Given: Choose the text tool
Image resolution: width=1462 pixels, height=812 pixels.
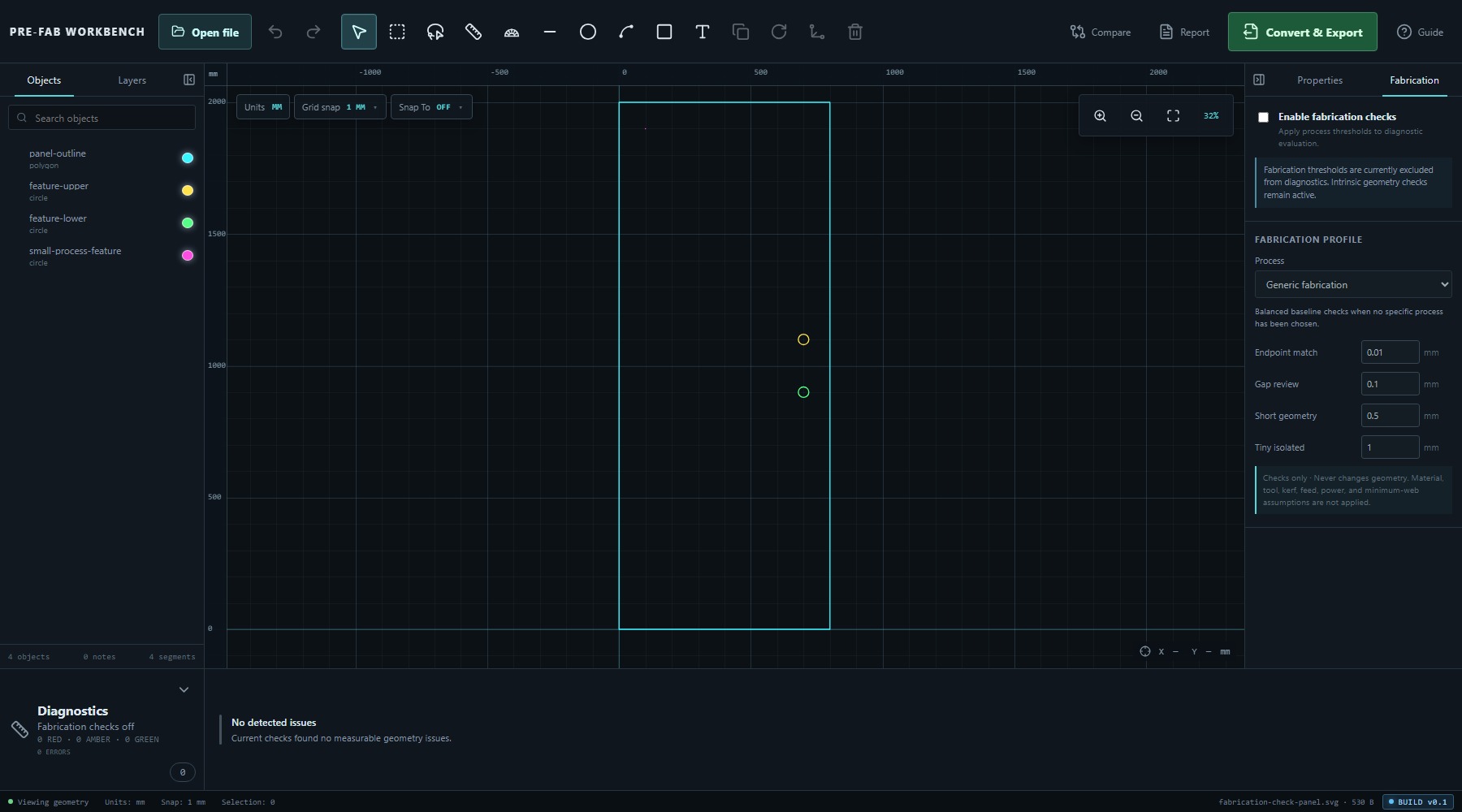Looking at the screenshot, I should (x=703, y=32).
